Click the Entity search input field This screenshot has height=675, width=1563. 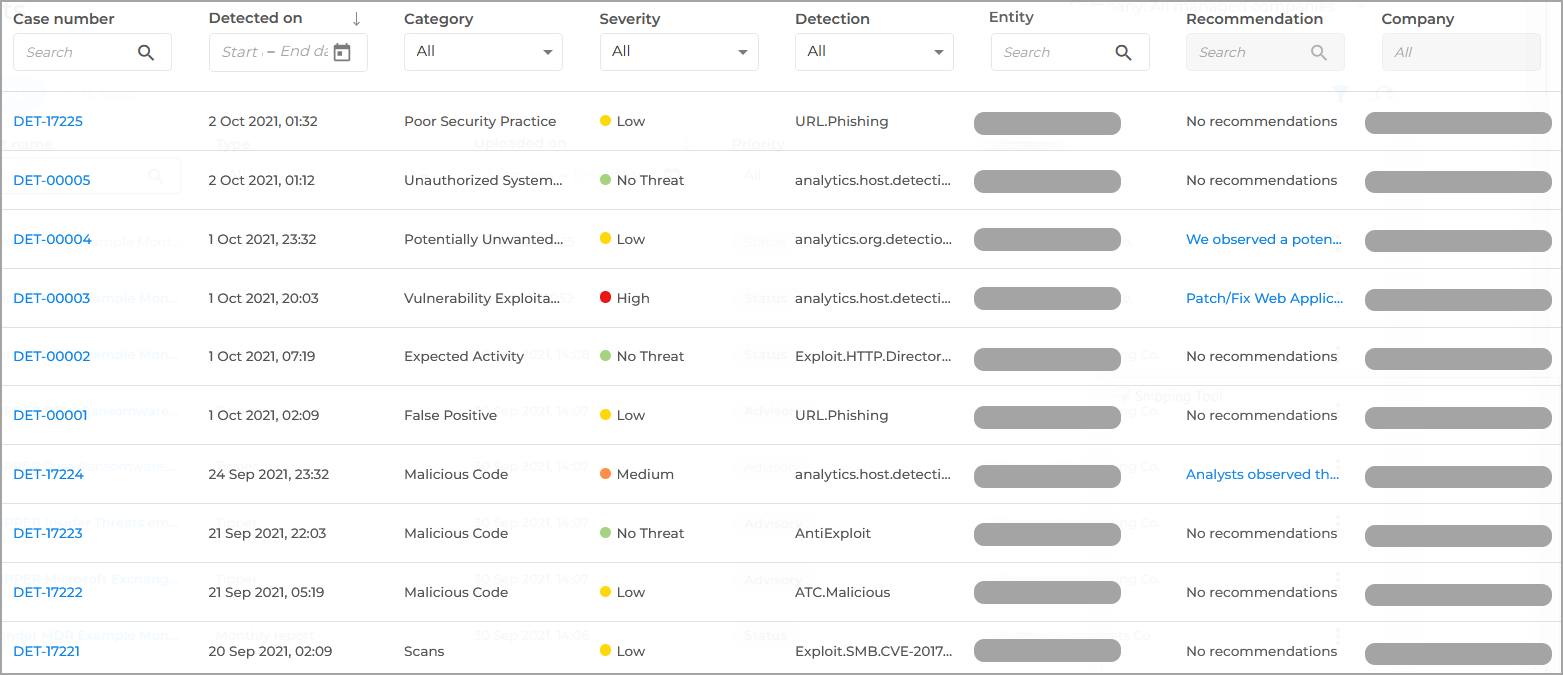(1050, 53)
